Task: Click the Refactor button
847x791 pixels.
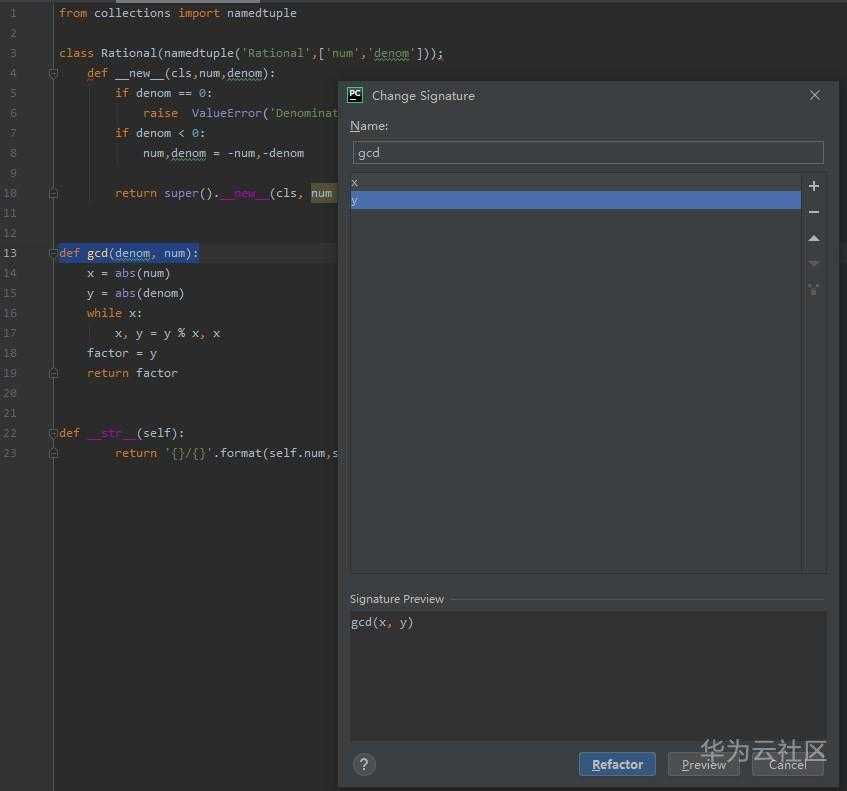Action: click(x=617, y=764)
